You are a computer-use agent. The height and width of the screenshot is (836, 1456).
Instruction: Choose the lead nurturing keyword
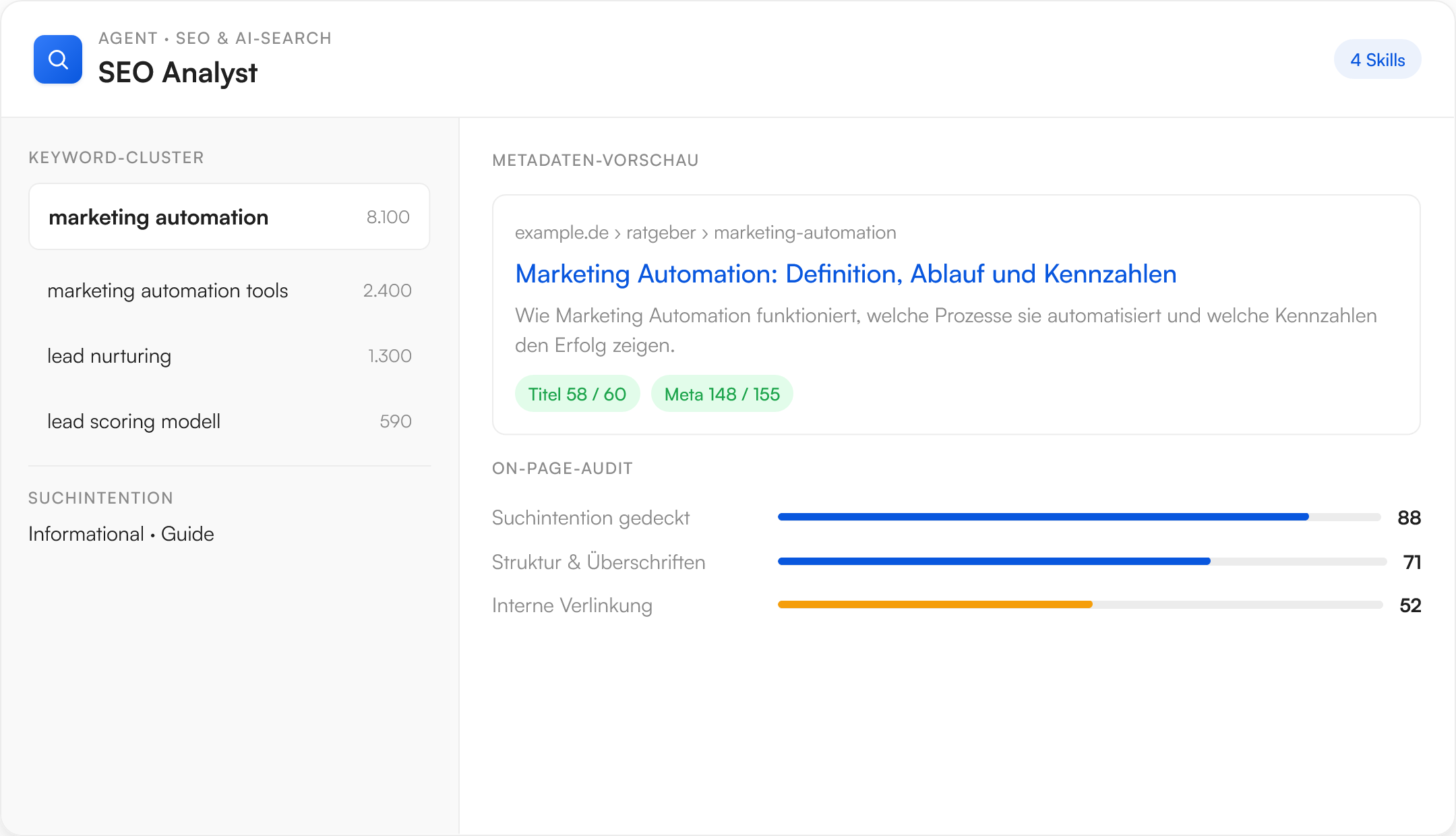coord(229,356)
